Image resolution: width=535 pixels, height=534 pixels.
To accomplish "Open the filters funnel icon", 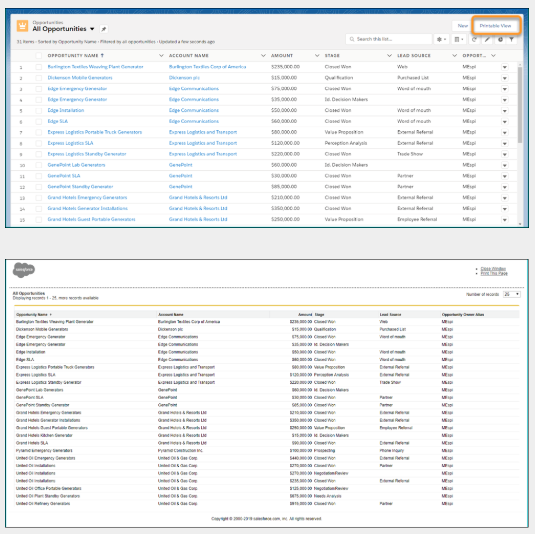I will [511, 39].
